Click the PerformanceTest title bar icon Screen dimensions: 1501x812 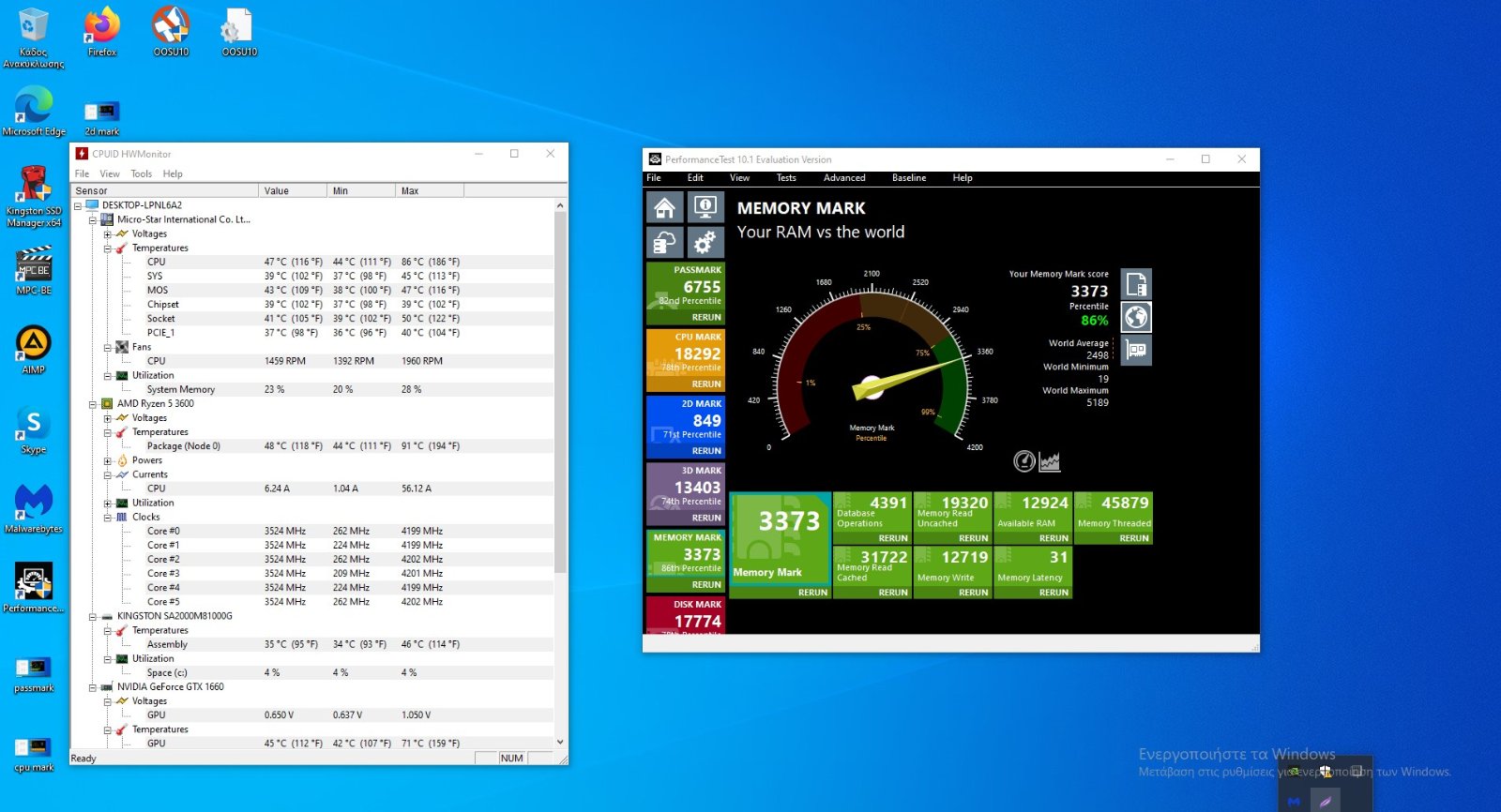(655, 159)
